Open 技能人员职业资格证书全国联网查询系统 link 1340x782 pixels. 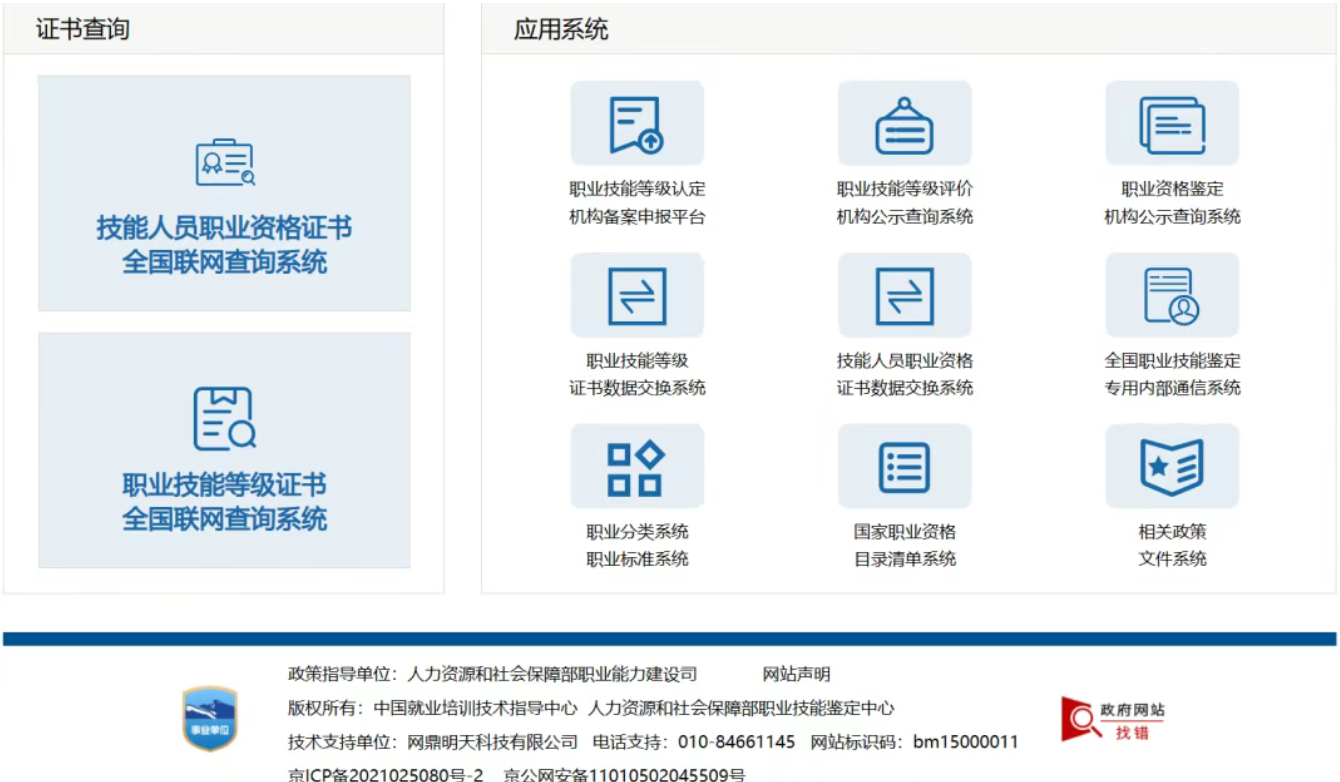coord(224,245)
